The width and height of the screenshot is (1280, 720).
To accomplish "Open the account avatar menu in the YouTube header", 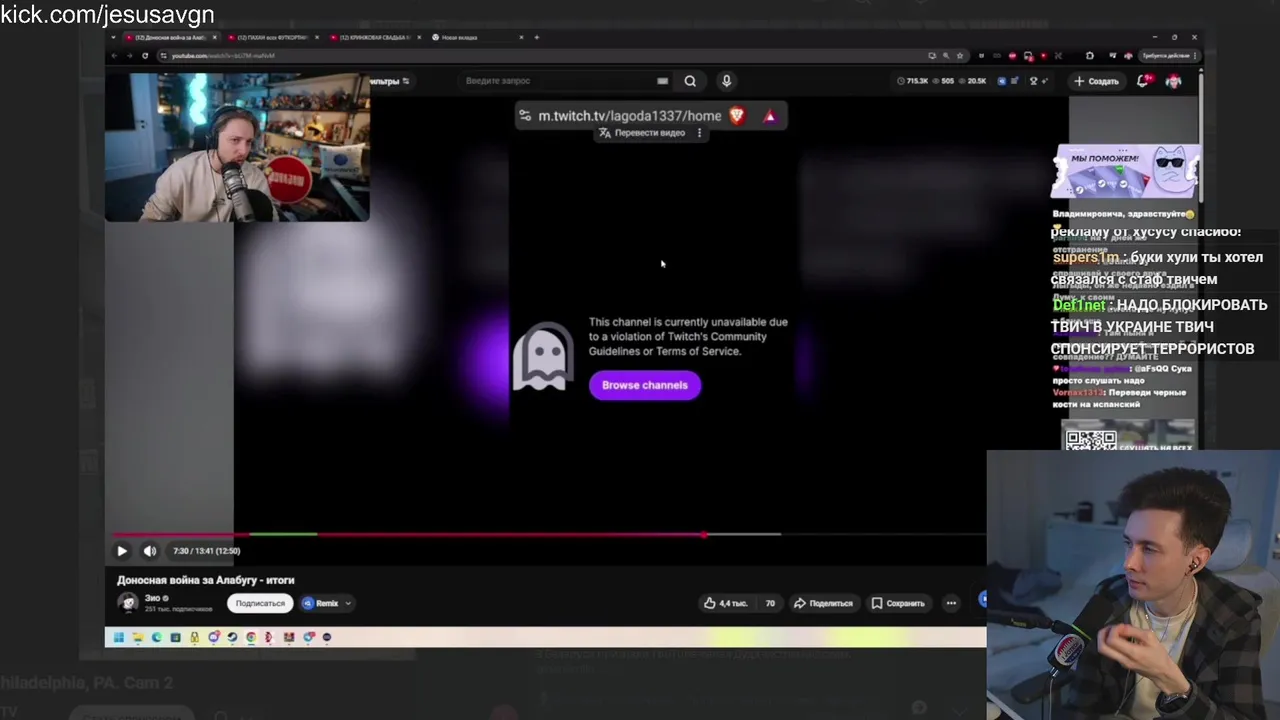I will pos(1174,81).
